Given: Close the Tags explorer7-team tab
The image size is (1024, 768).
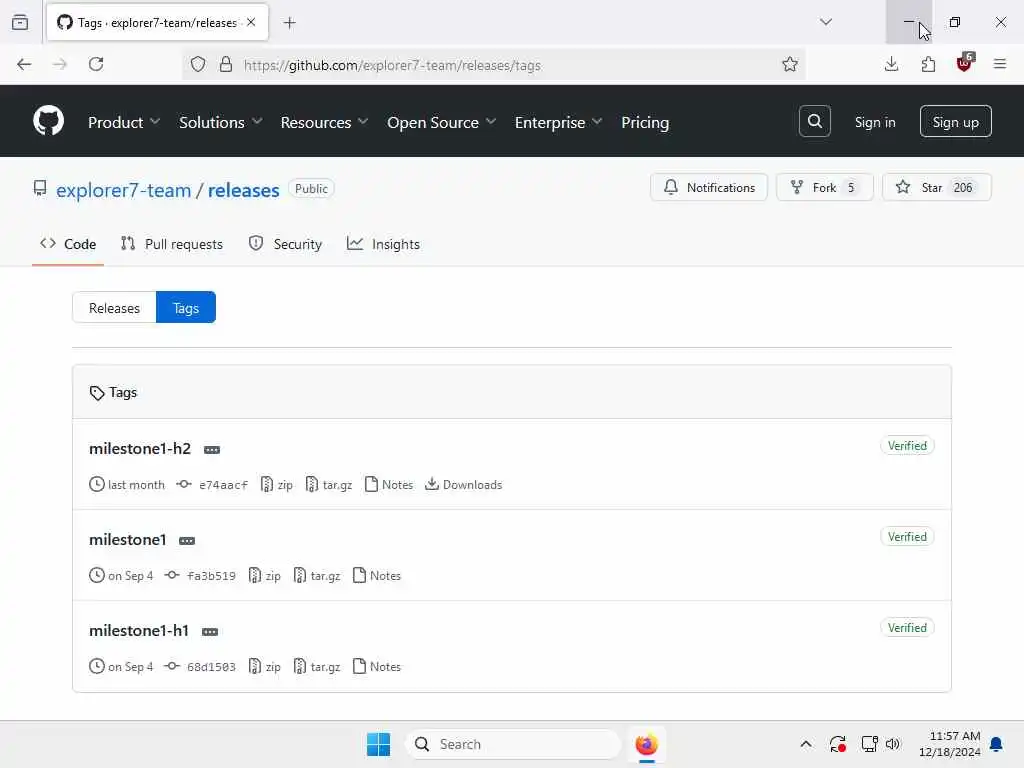Looking at the screenshot, I should pos(251,22).
